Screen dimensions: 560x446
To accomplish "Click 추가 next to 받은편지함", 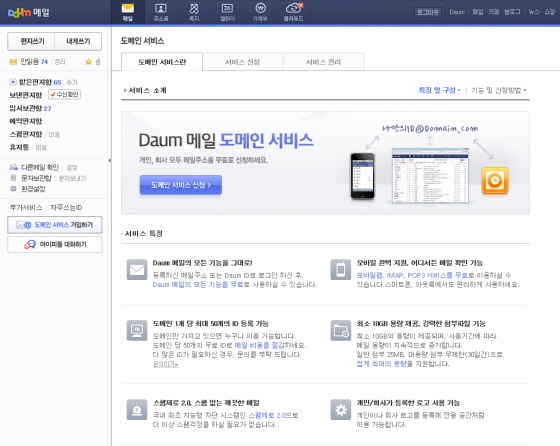I will pyautogui.click(x=72, y=82).
